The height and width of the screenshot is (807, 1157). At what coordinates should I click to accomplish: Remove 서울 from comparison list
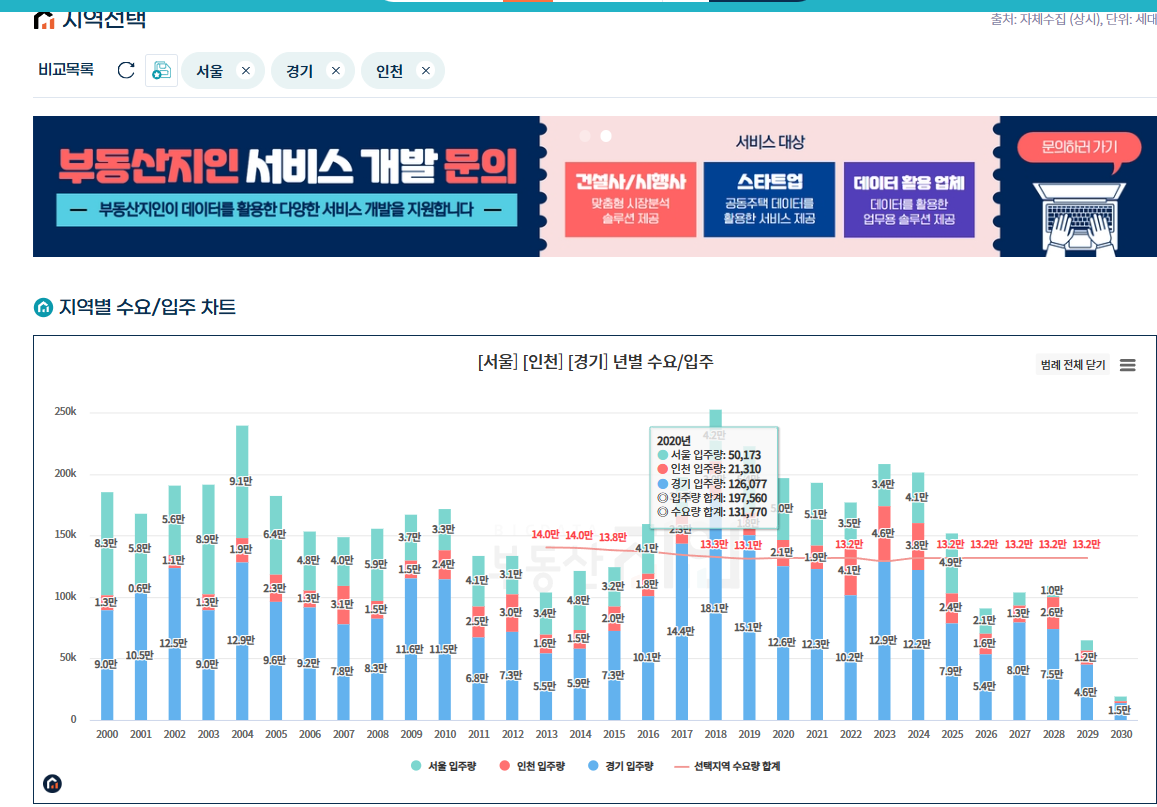[x=246, y=71]
